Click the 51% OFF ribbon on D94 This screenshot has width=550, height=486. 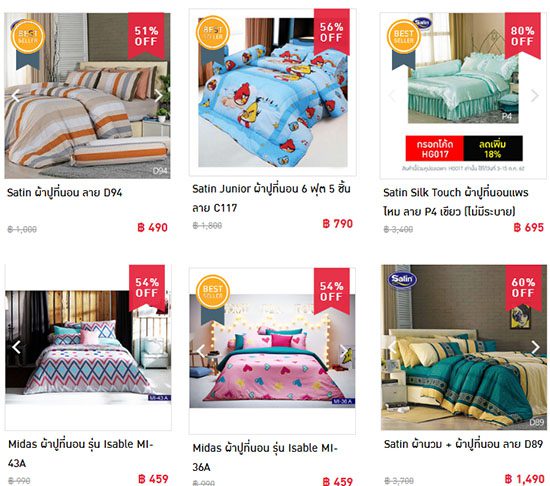pos(146,36)
